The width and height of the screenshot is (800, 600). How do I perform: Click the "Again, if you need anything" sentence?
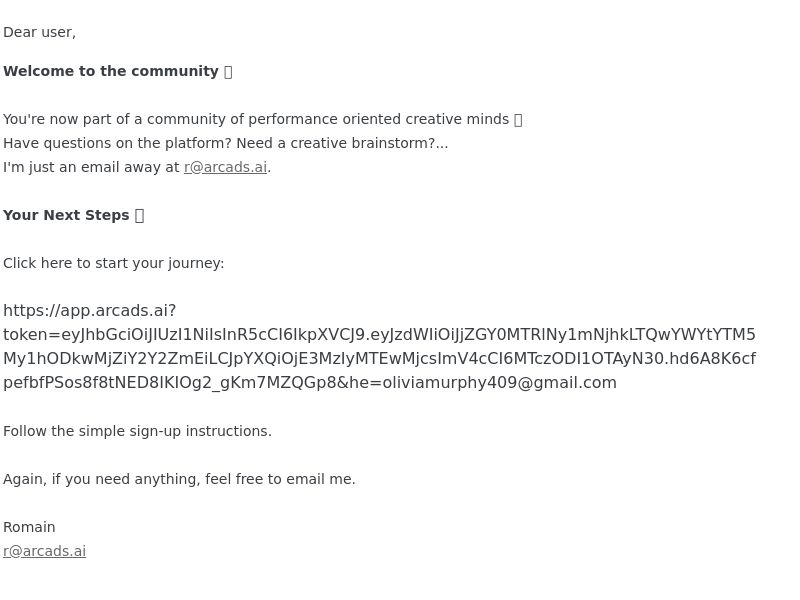pos(179,479)
